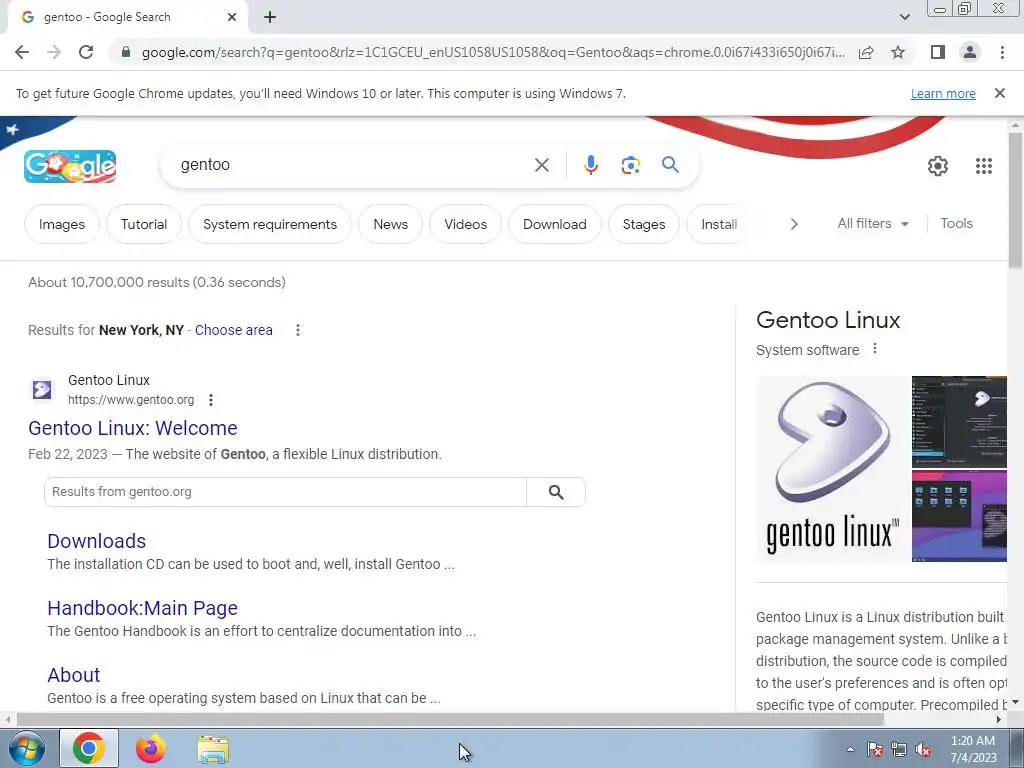Switch to the Images filter
The image size is (1024, 768).
(x=61, y=224)
